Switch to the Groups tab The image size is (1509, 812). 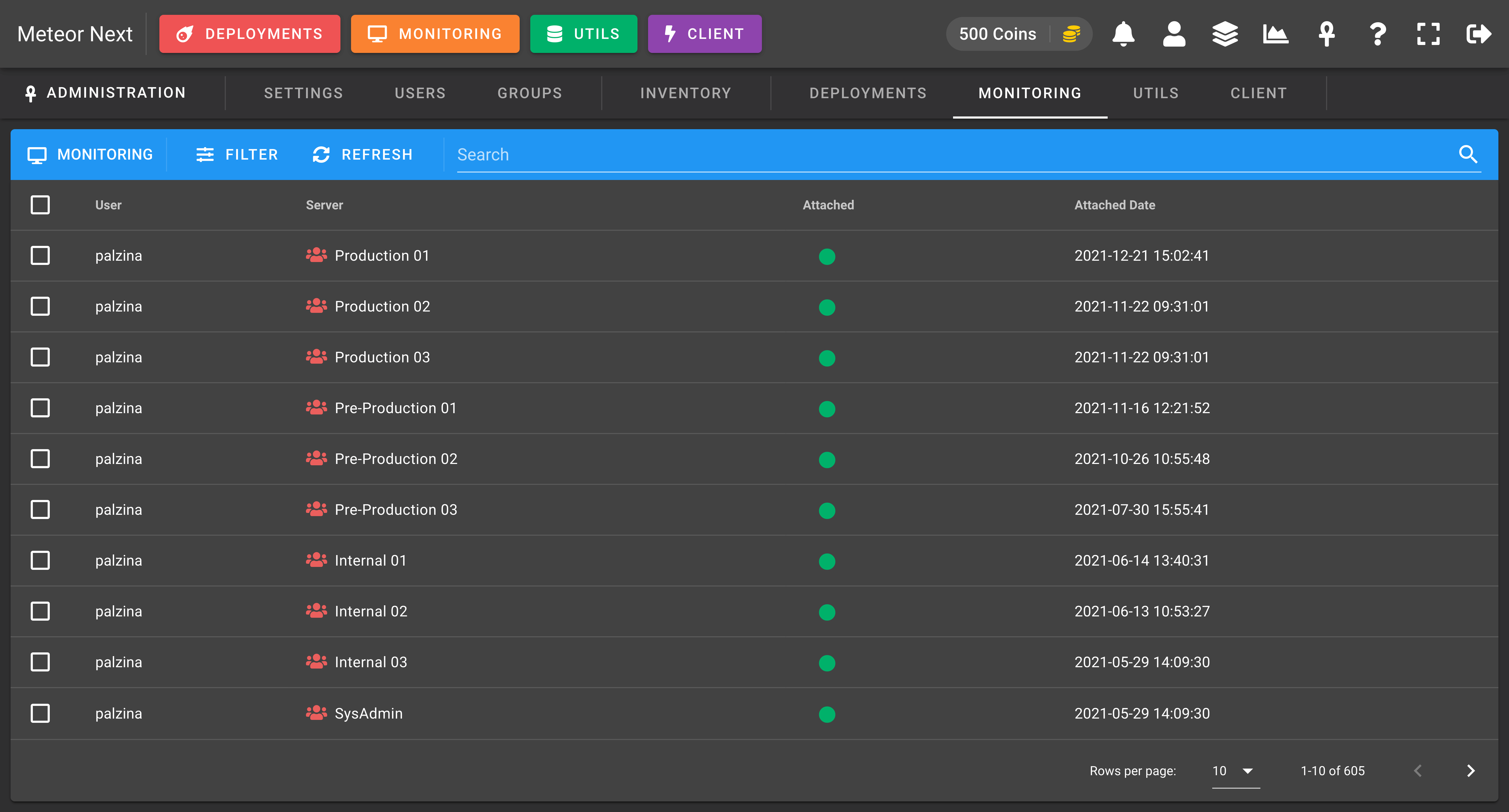point(529,93)
